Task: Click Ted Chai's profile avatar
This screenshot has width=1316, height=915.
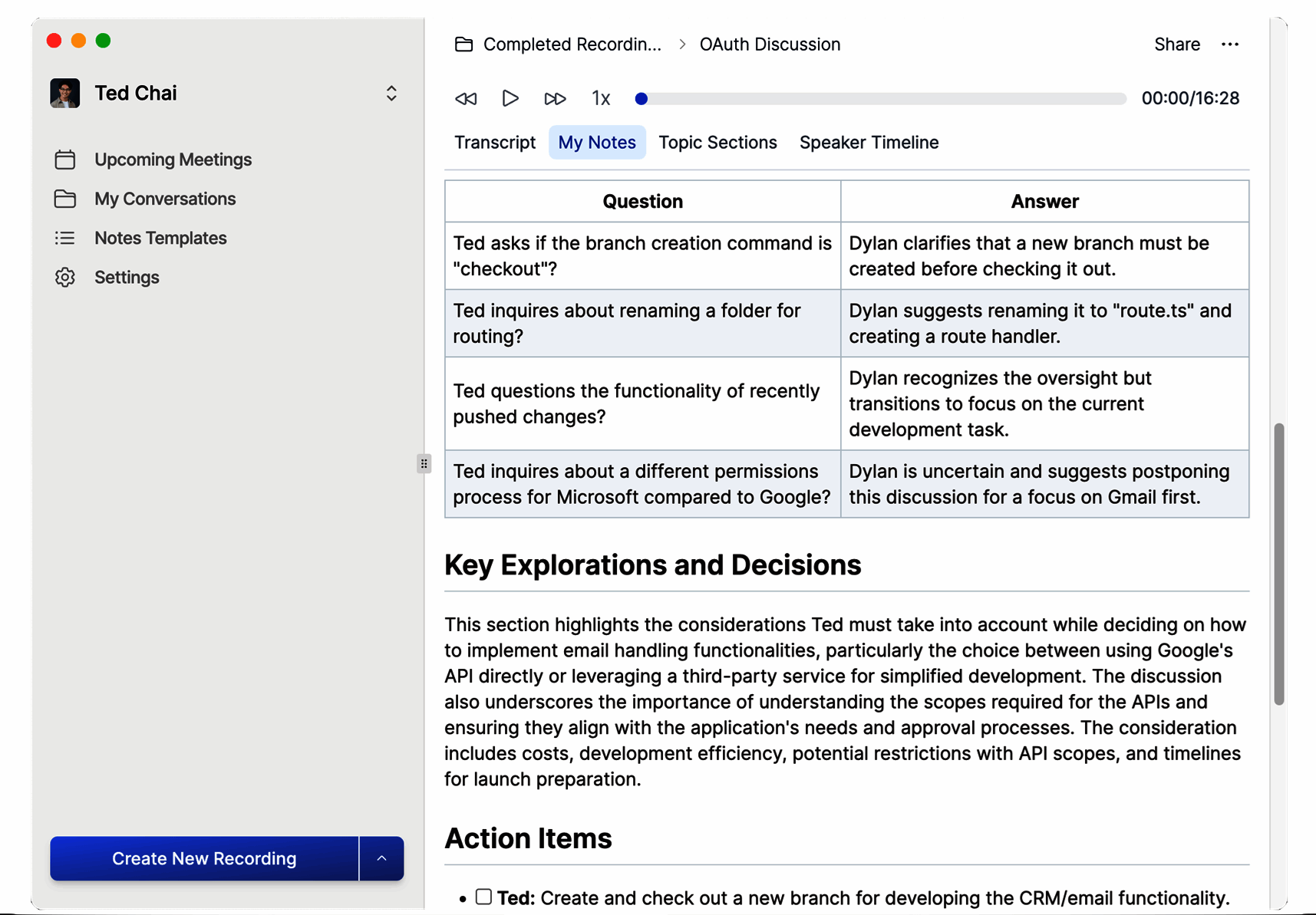Action: click(x=65, y=94)
